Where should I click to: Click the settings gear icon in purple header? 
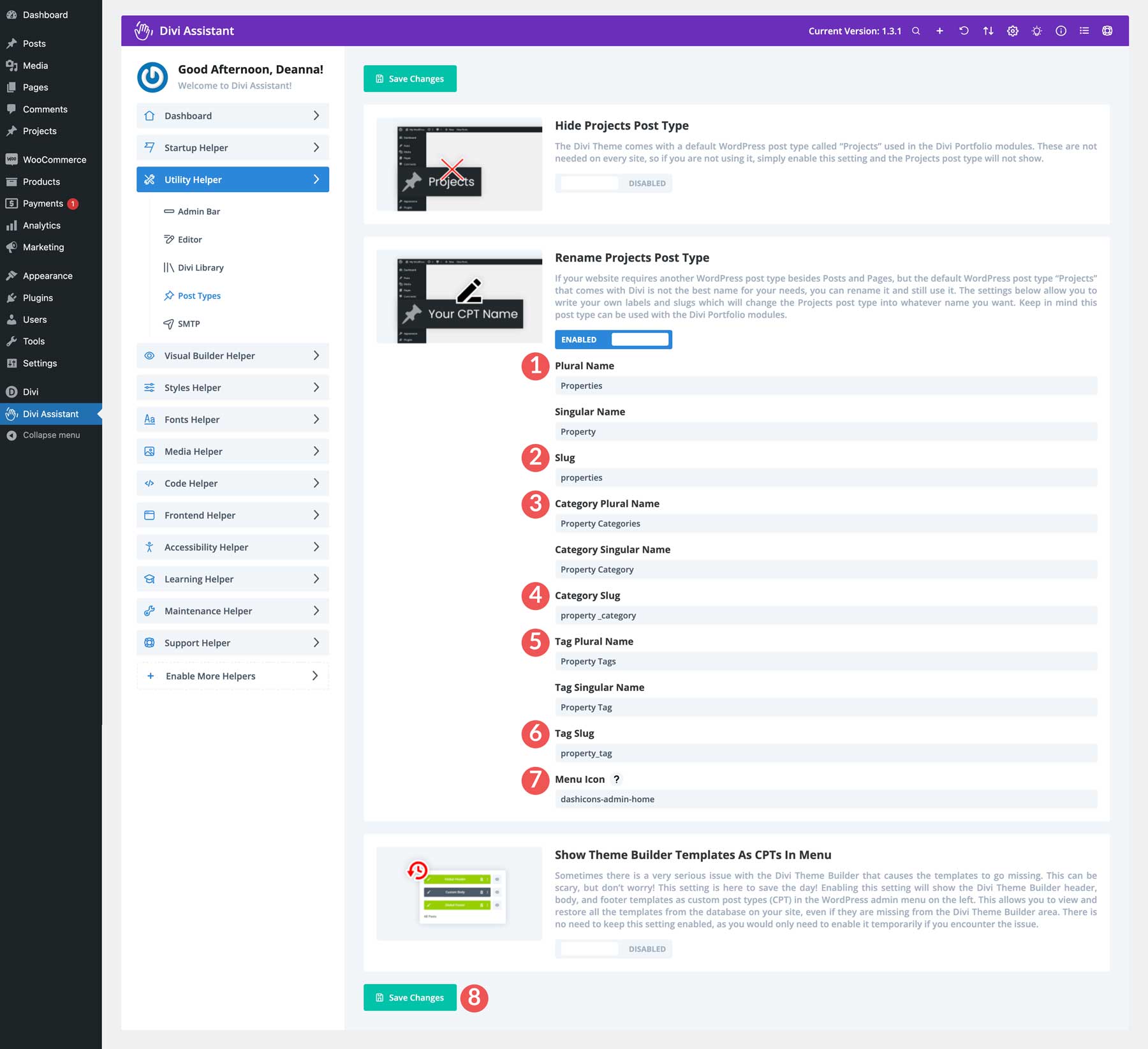1013,31
